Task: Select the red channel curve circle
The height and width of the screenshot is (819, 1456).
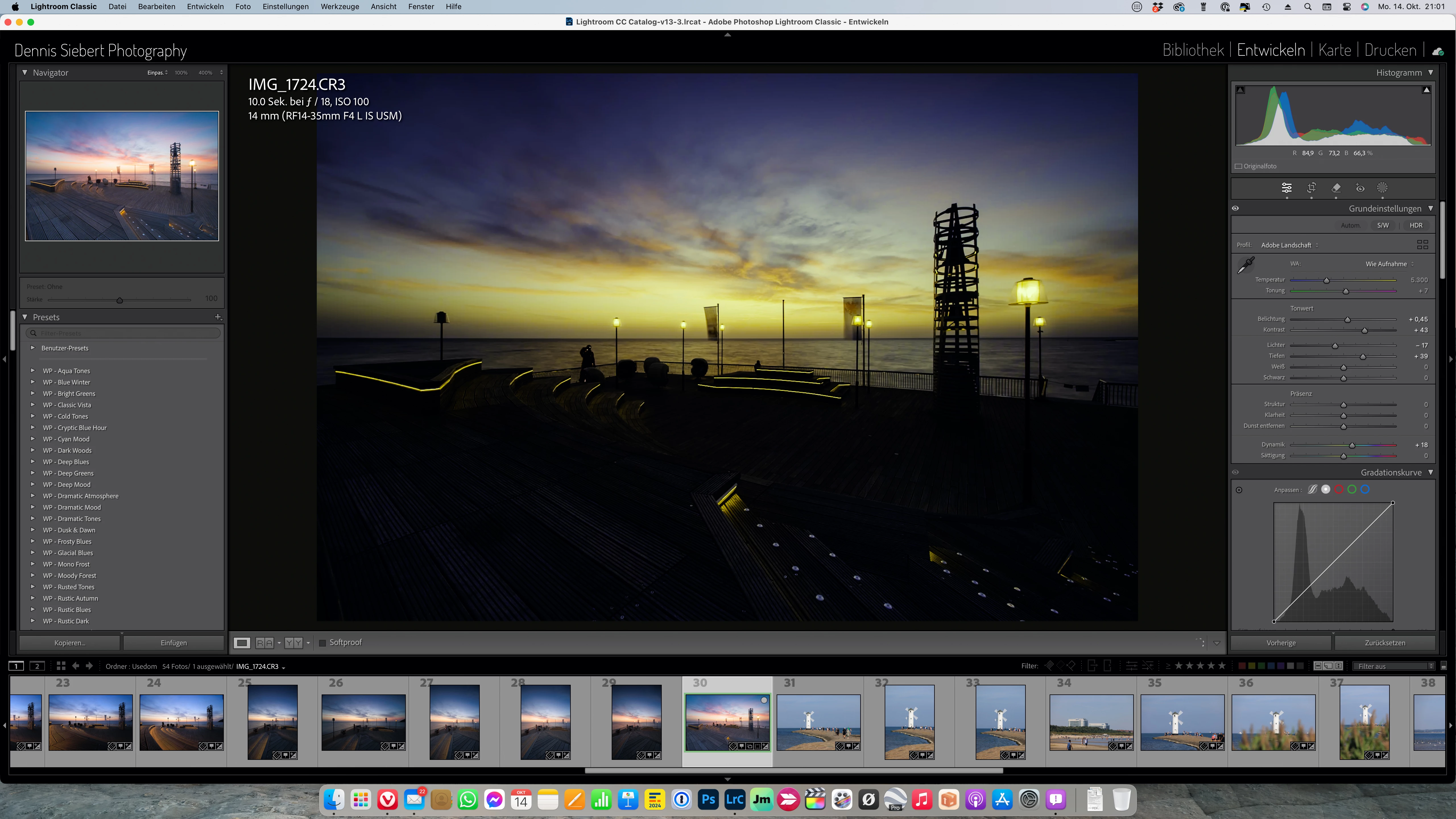Action: pyautogui.click(x=1339, y=489)
